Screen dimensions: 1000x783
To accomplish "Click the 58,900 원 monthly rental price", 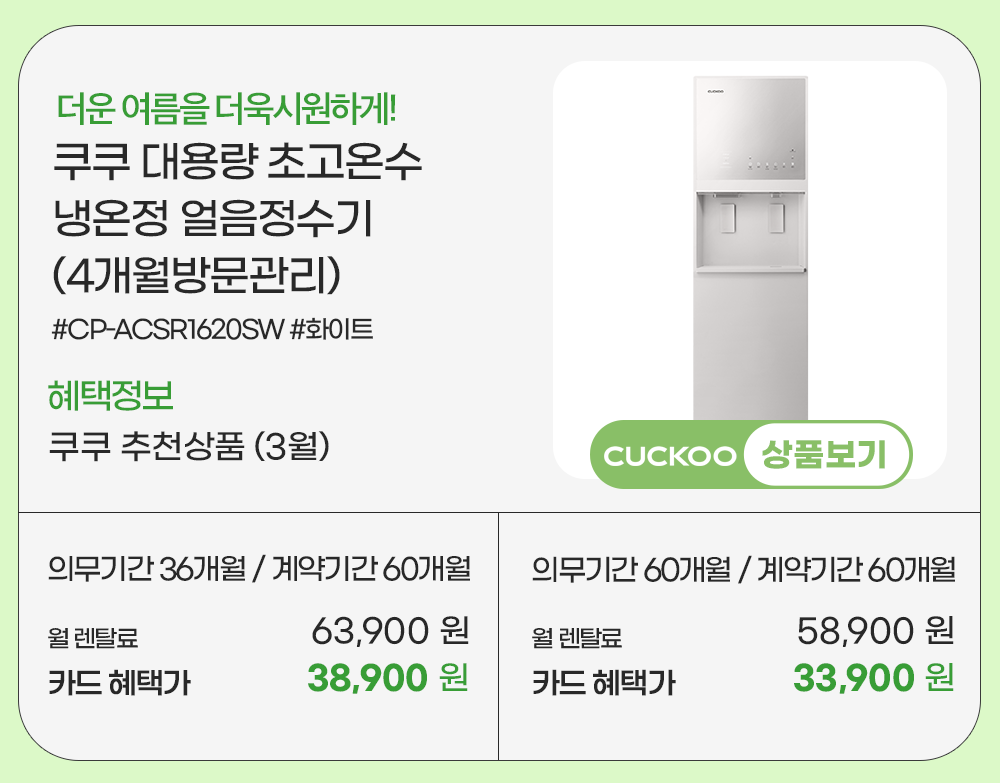I will 875,632.
